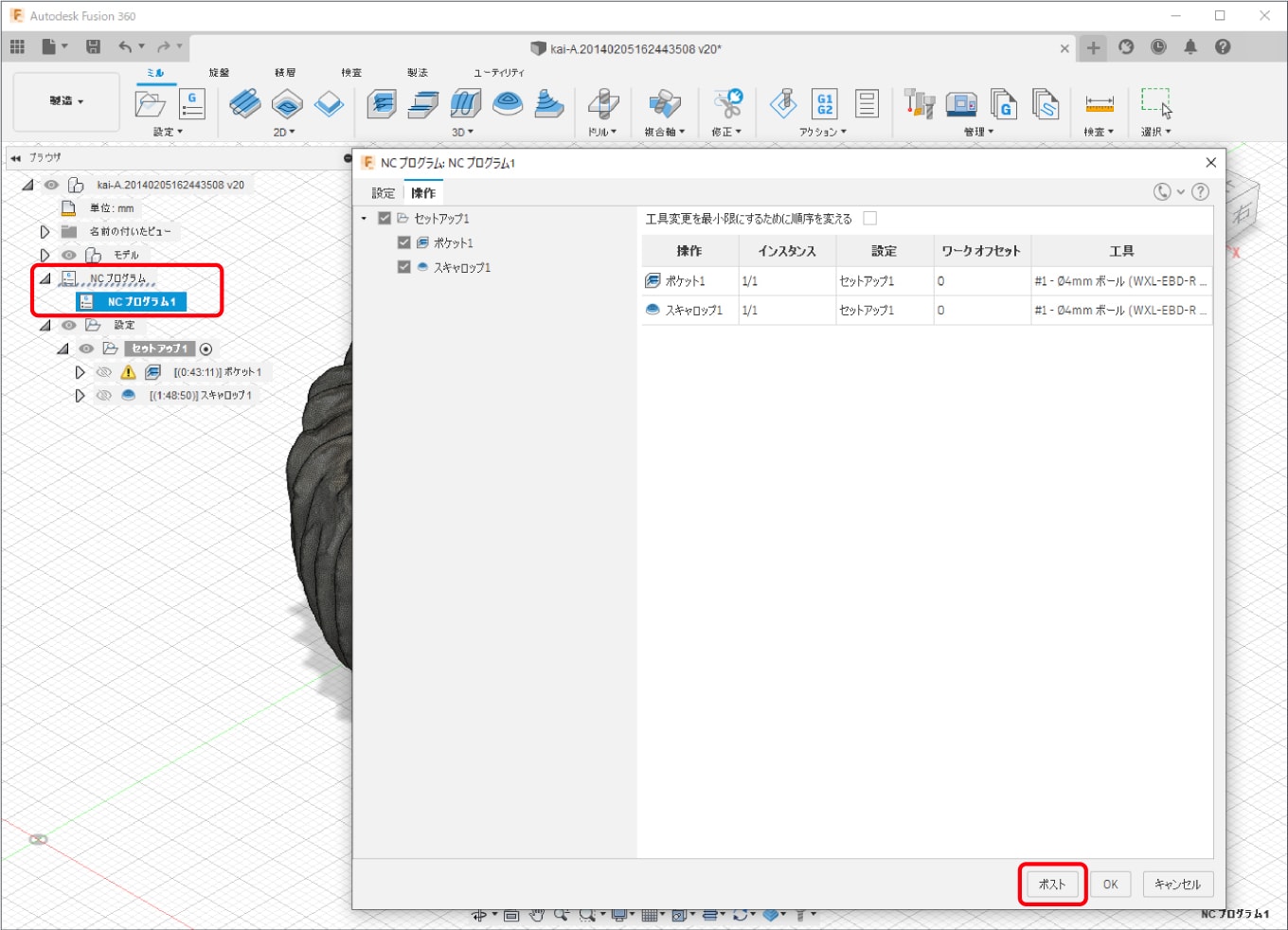
Task: Click the G1 G2 post process icon
Action: pyautogui.click(x=825, y=104)
